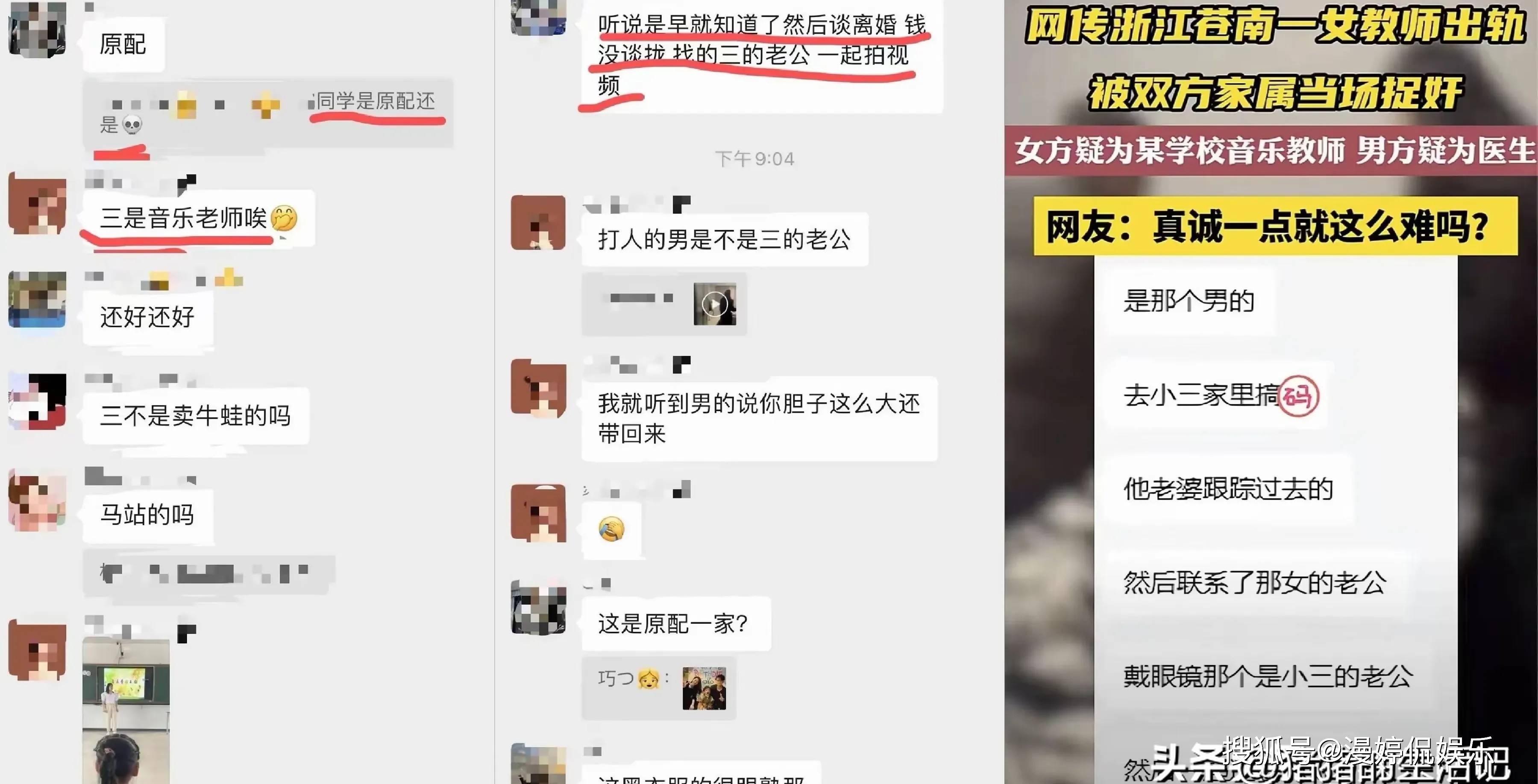1538x784 pixels.
Task: Open avatar beside 马站的吗 message
Action: click(x=37, y=500)
